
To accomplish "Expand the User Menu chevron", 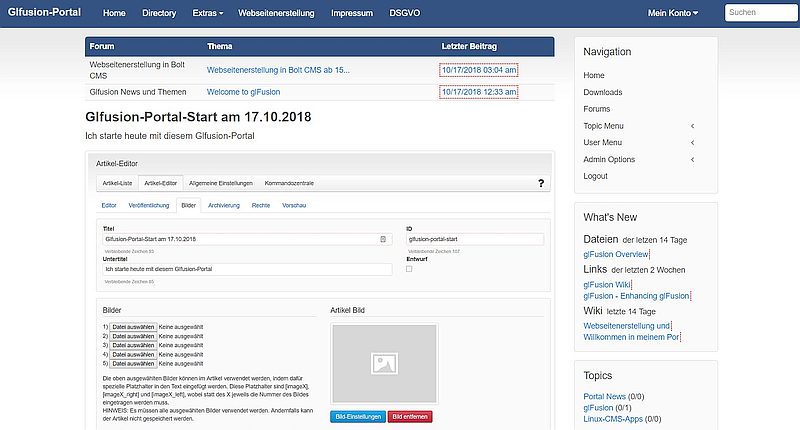I will (x=692, y=143).
